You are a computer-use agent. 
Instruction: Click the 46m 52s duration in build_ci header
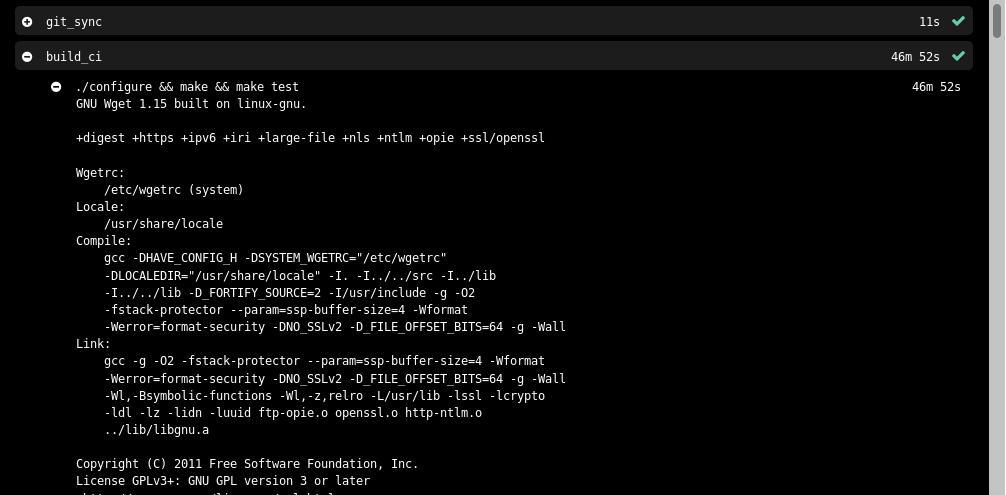(x=915, y=57)
